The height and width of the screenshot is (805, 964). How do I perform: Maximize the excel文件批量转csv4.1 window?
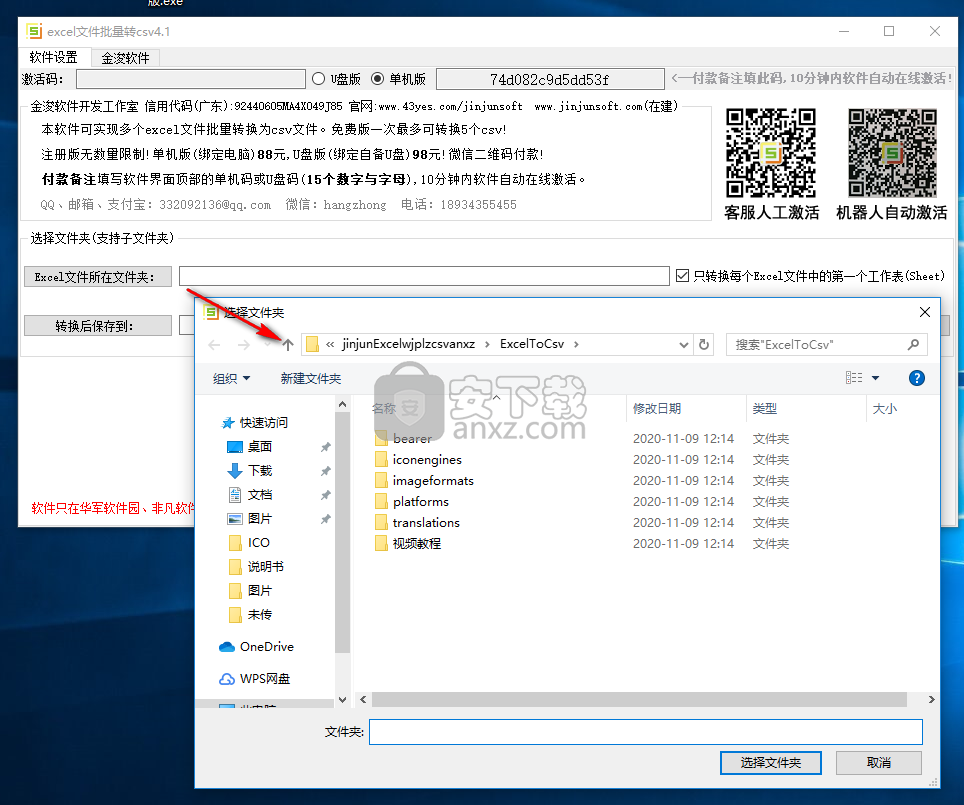(x=889, y=31)
